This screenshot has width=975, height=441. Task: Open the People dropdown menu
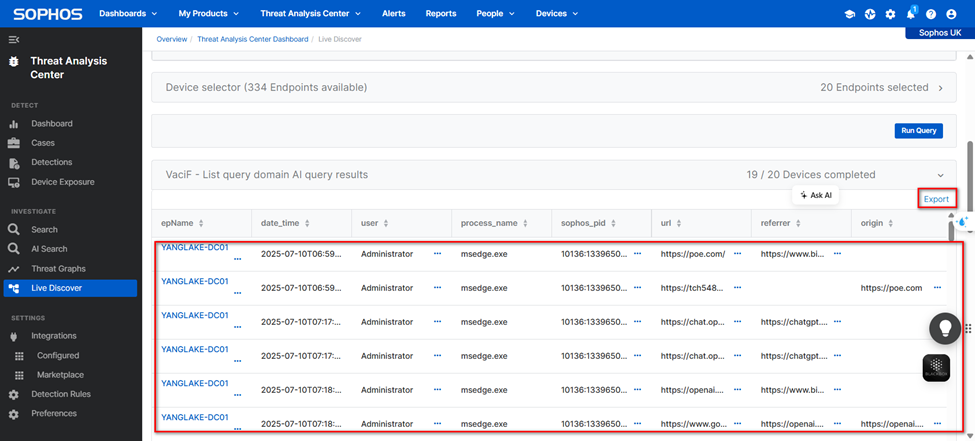496,14
